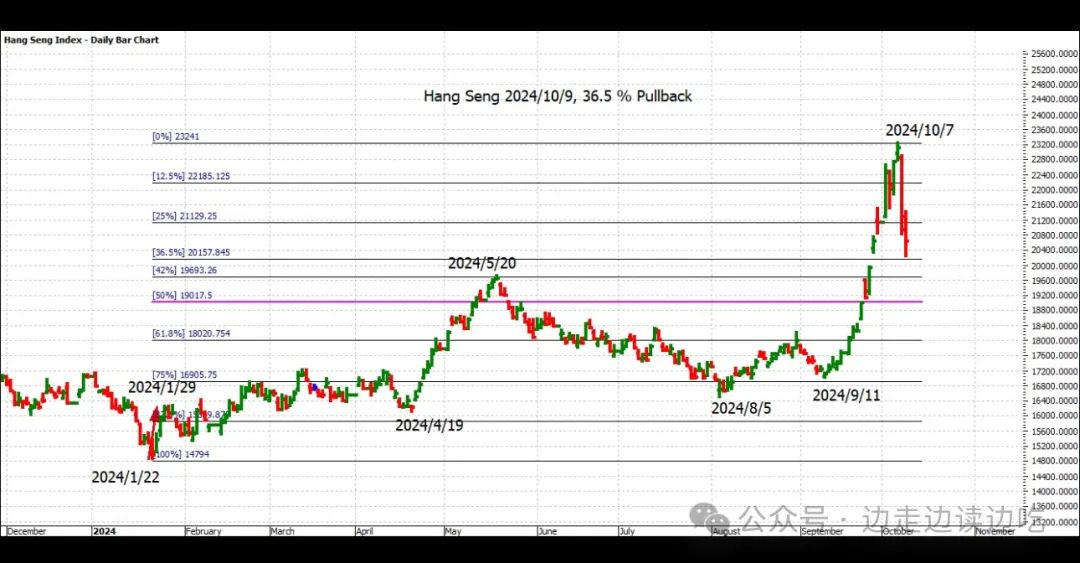Click November on the time axis
This screenshot has width=1080, height=563.
995,531
